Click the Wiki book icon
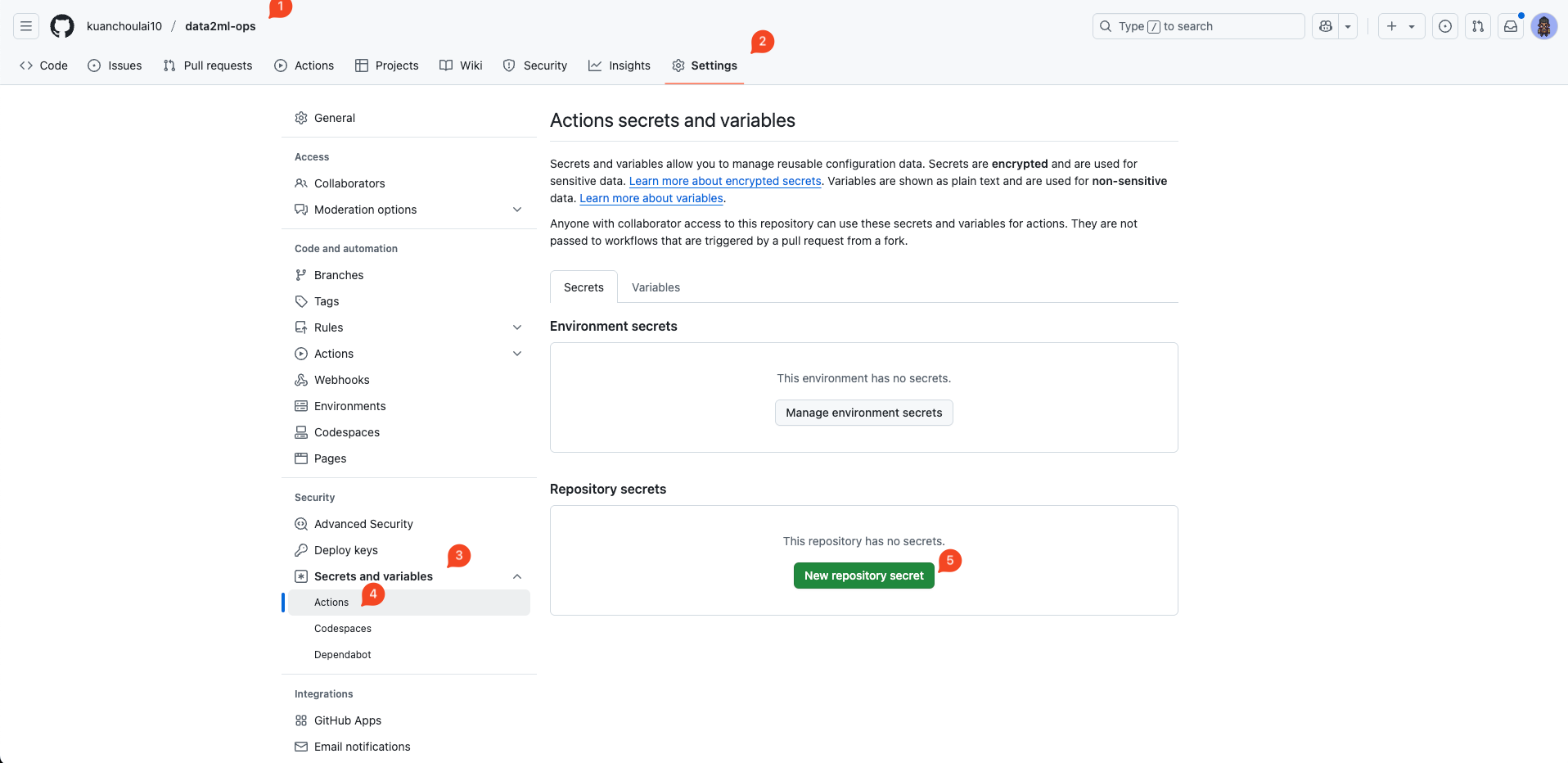1568x763 pixels. 446,65
